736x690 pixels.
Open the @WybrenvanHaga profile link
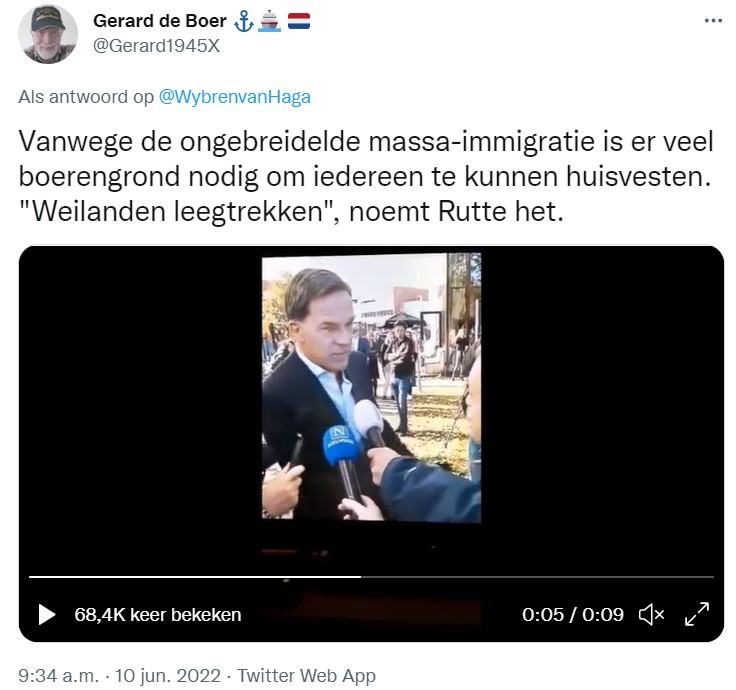point(235,97)
